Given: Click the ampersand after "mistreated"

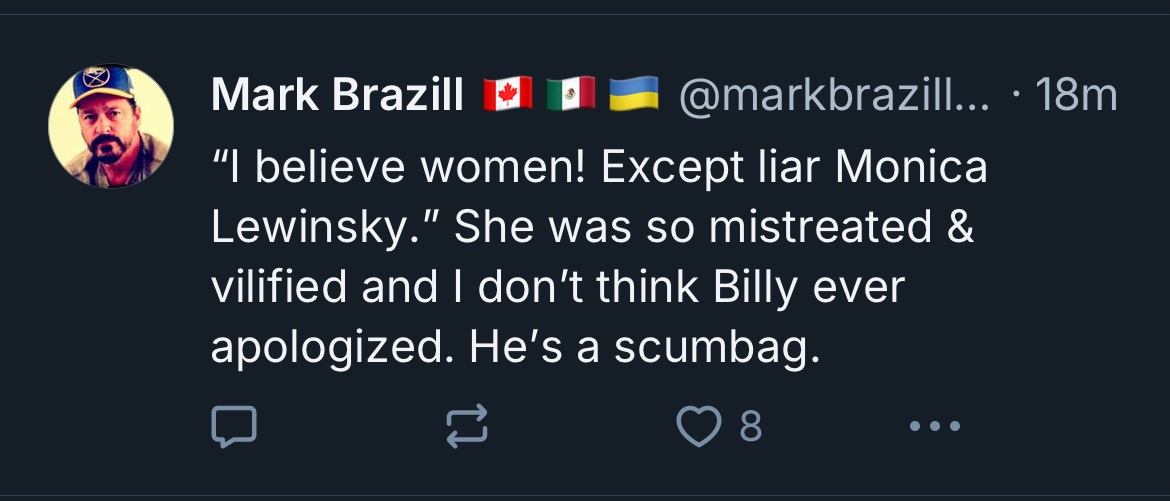Looking at the screenshot, I should click(957, 227).
